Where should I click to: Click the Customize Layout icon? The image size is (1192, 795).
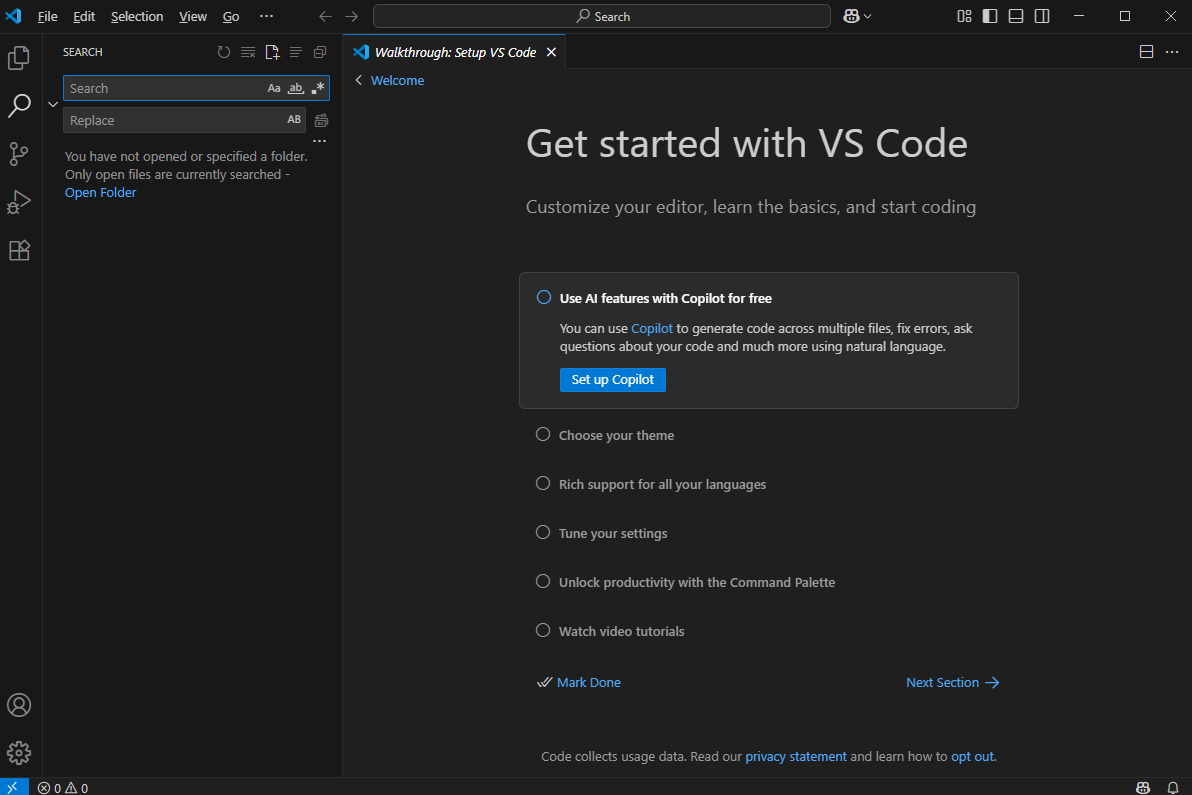964,16
